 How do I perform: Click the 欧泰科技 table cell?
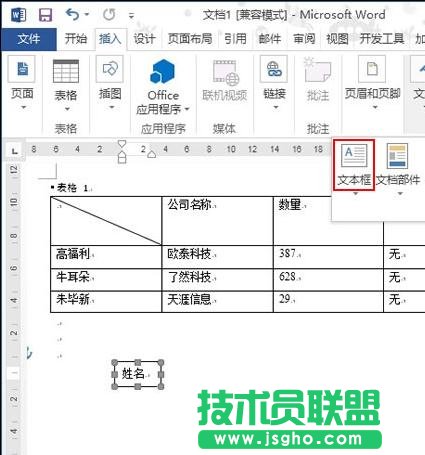coord(217,257)
